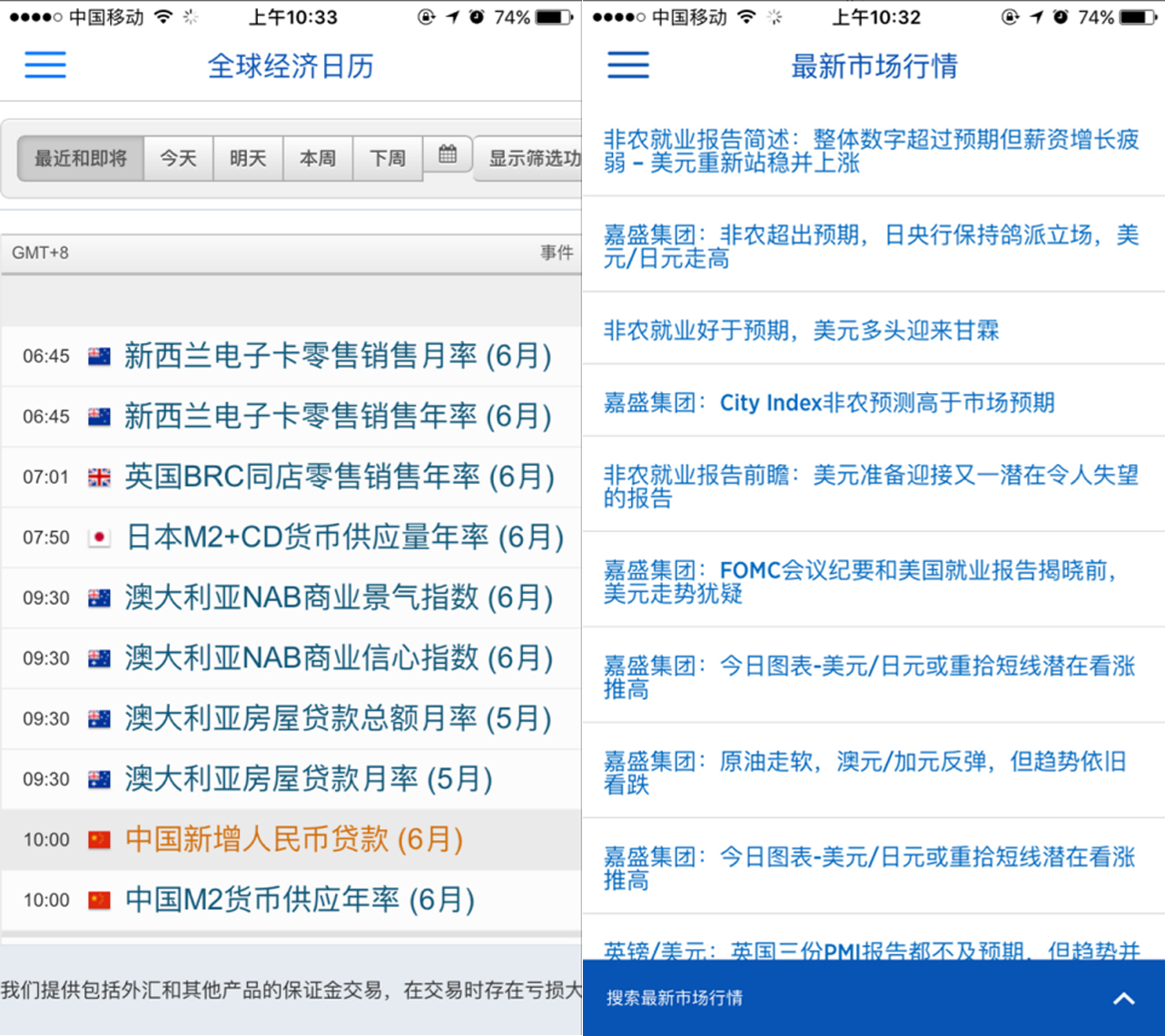This screenshot has height=1036, width=1165.
Task: Click battery icon in left status bar
Action: (x=554, y=17)
